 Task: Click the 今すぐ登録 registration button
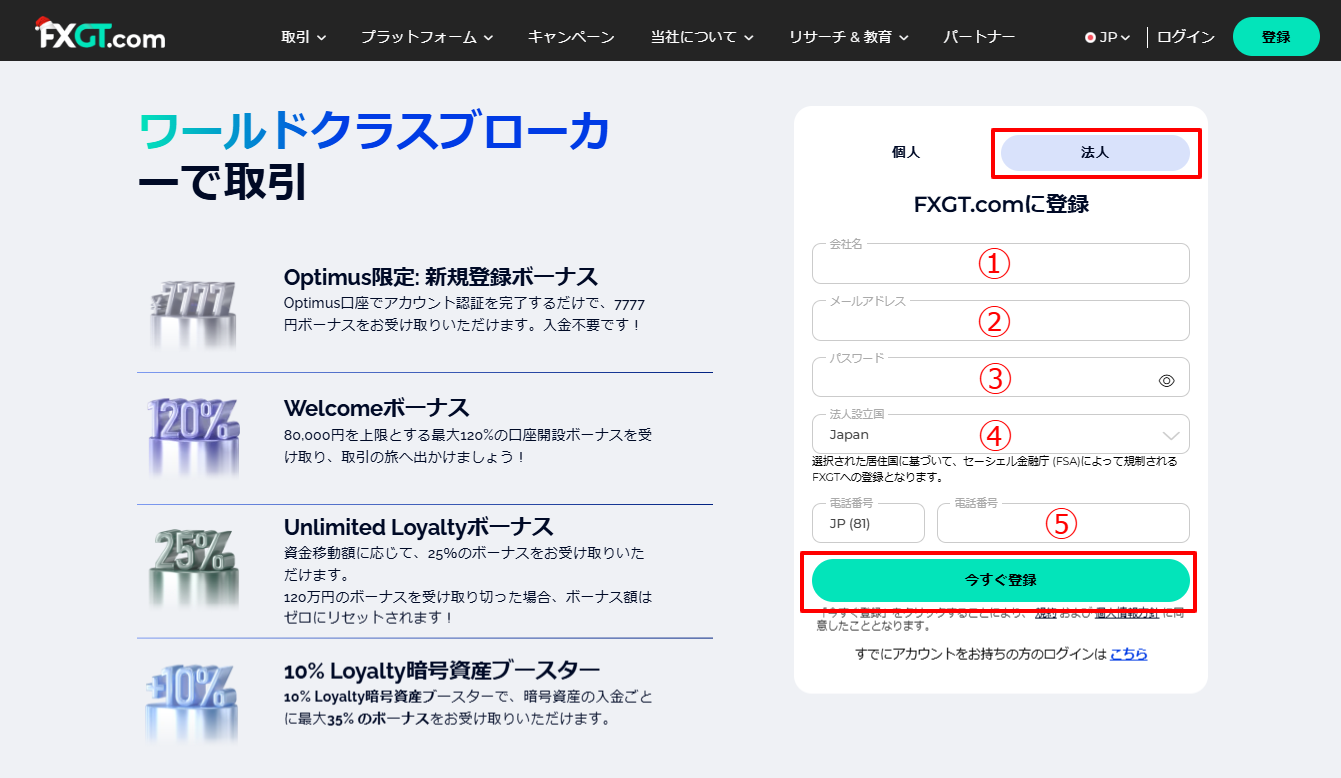tap(1000, 580)
